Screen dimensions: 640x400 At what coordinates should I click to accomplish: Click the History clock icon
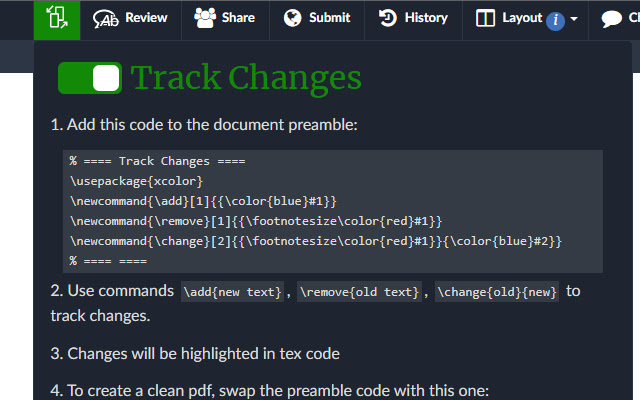(x=388, y=17)
